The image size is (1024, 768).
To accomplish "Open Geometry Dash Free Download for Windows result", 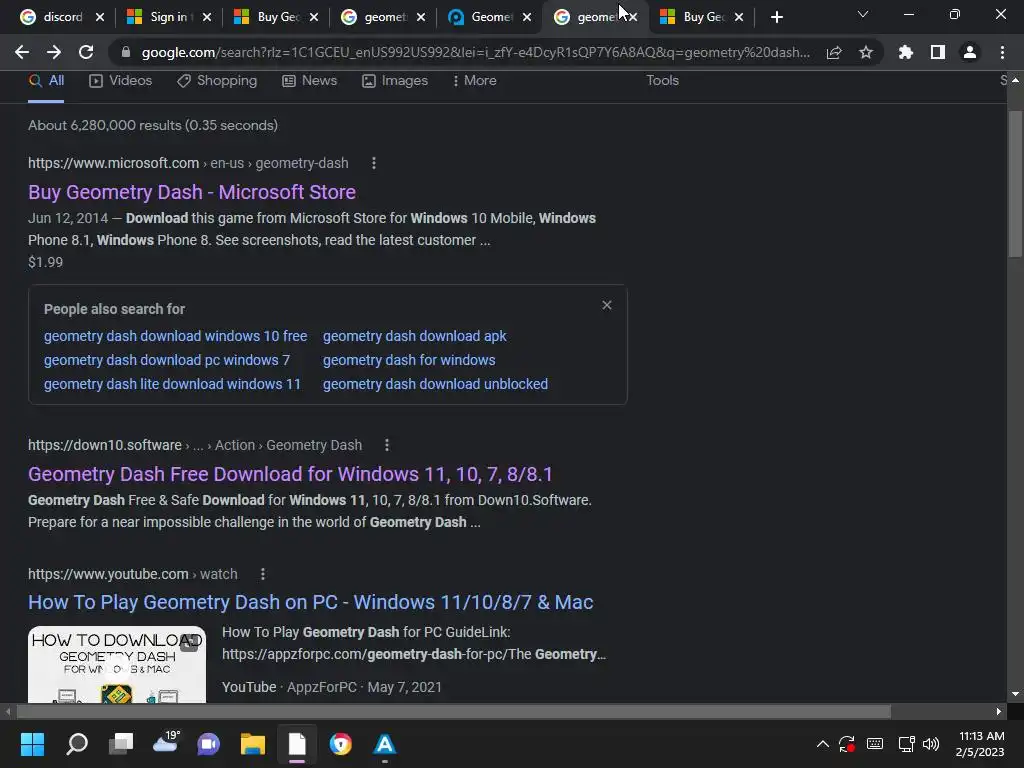I will 290,474.
